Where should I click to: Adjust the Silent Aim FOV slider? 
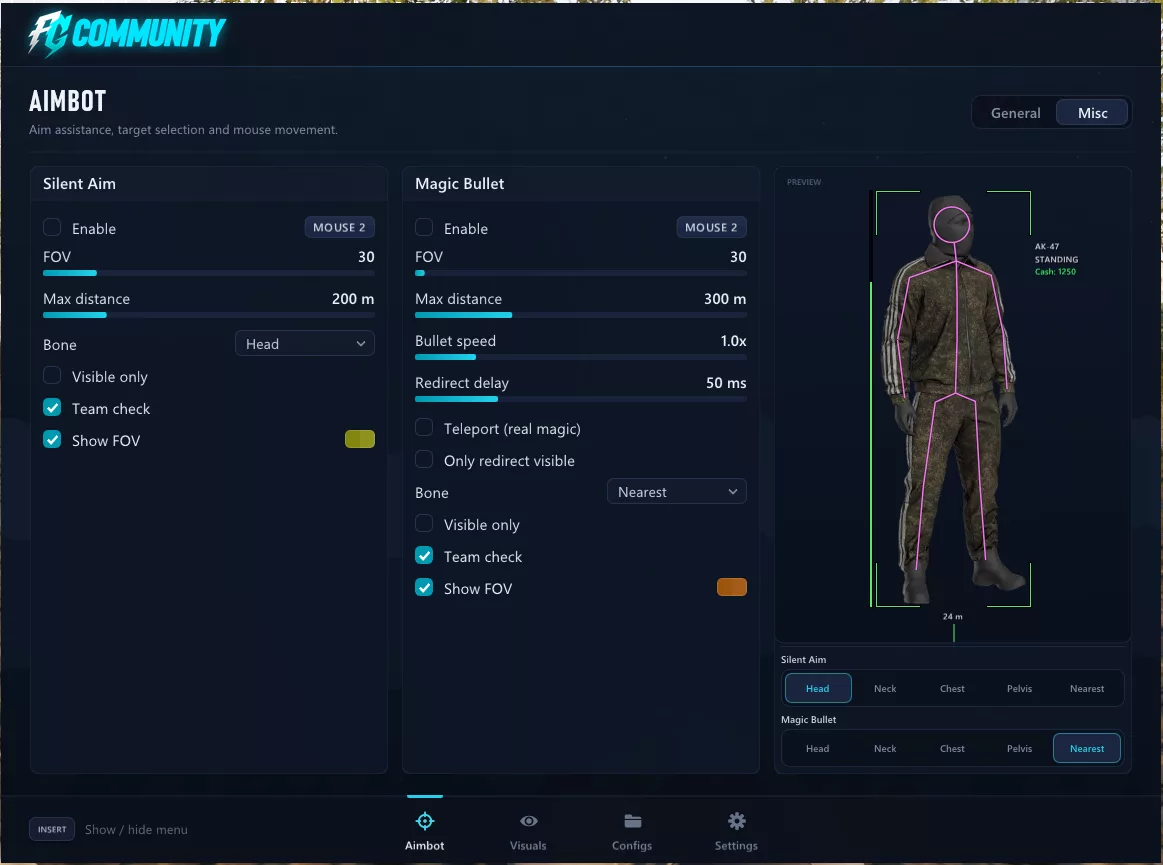[x=208, y=273]
